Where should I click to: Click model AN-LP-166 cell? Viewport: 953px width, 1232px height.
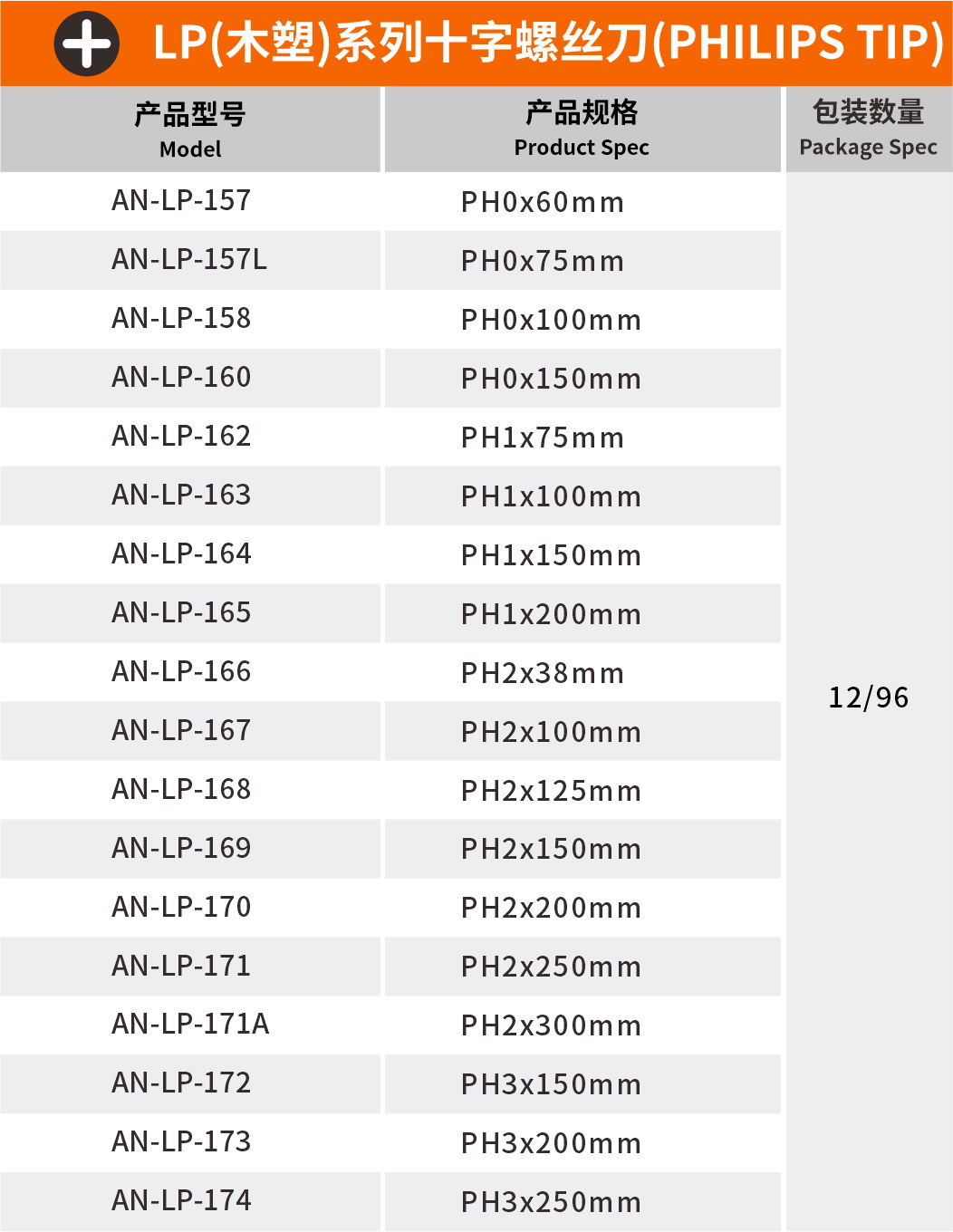[181, 672]
